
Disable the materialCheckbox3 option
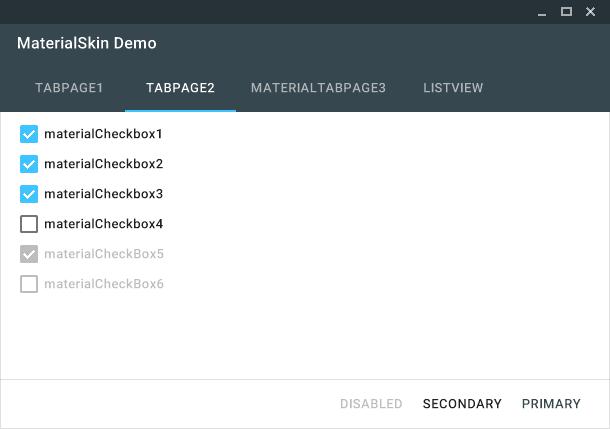29,194
